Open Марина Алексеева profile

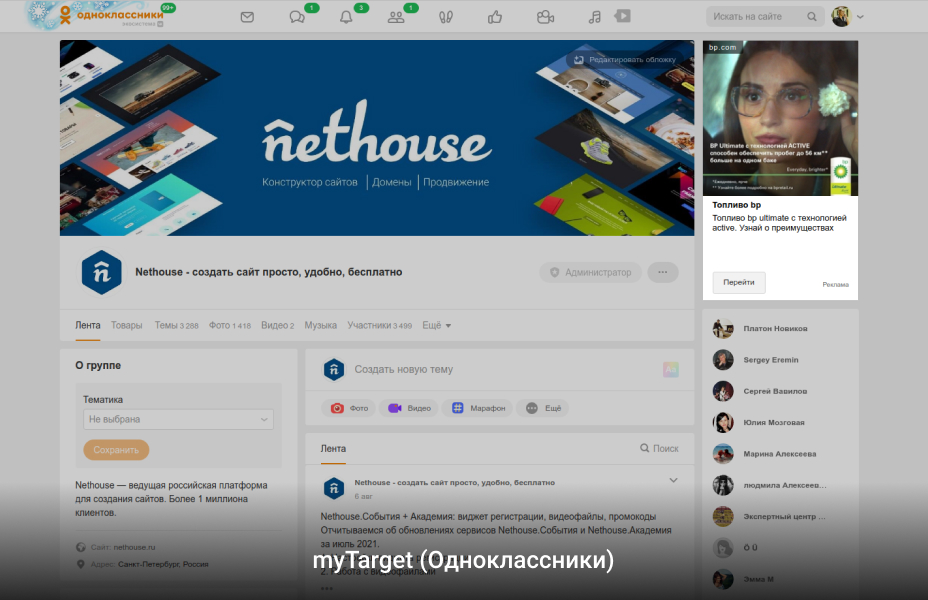pyautogui.click(x=779, y=454)
